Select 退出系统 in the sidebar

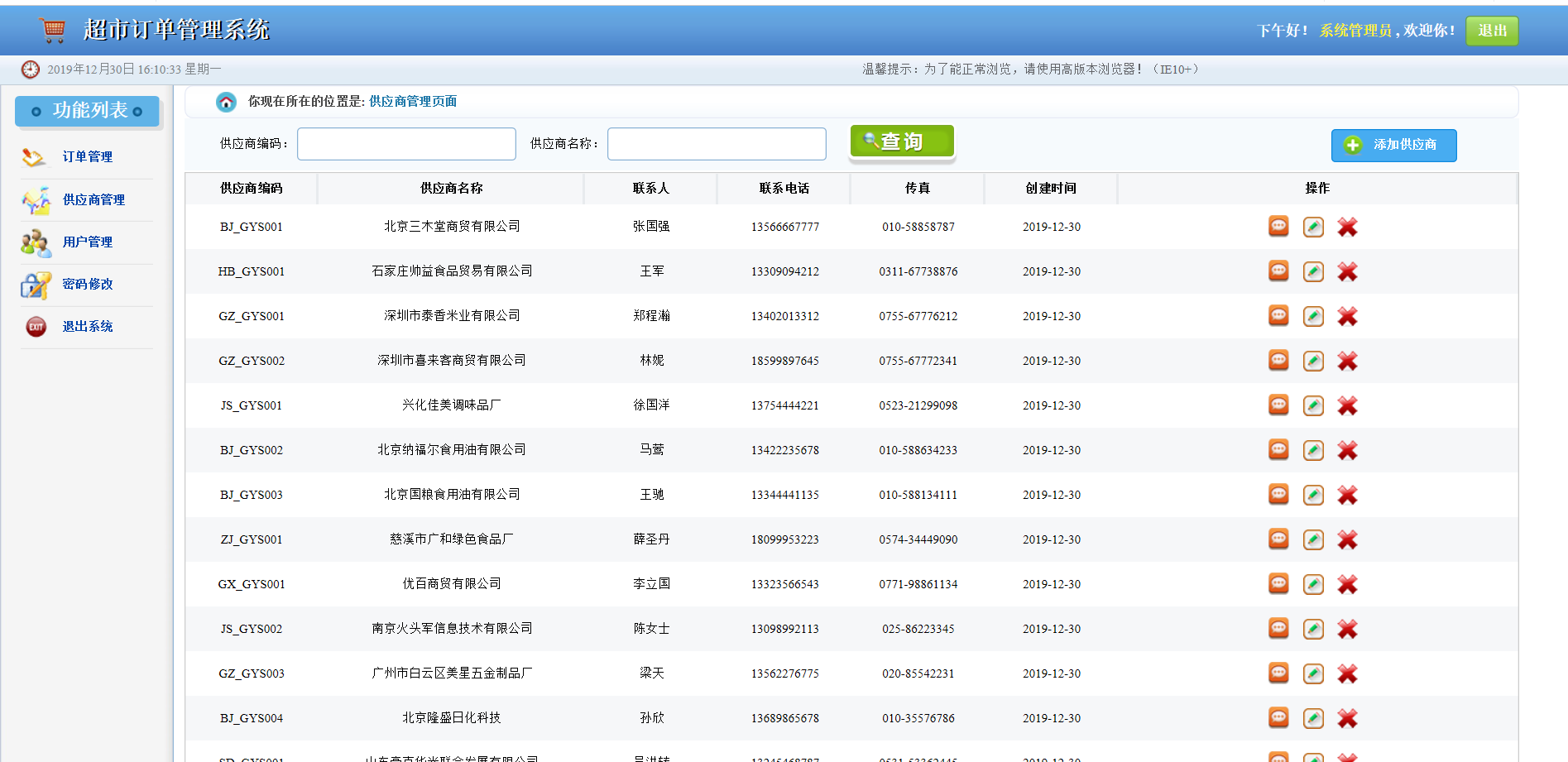[x=87, y=326]
